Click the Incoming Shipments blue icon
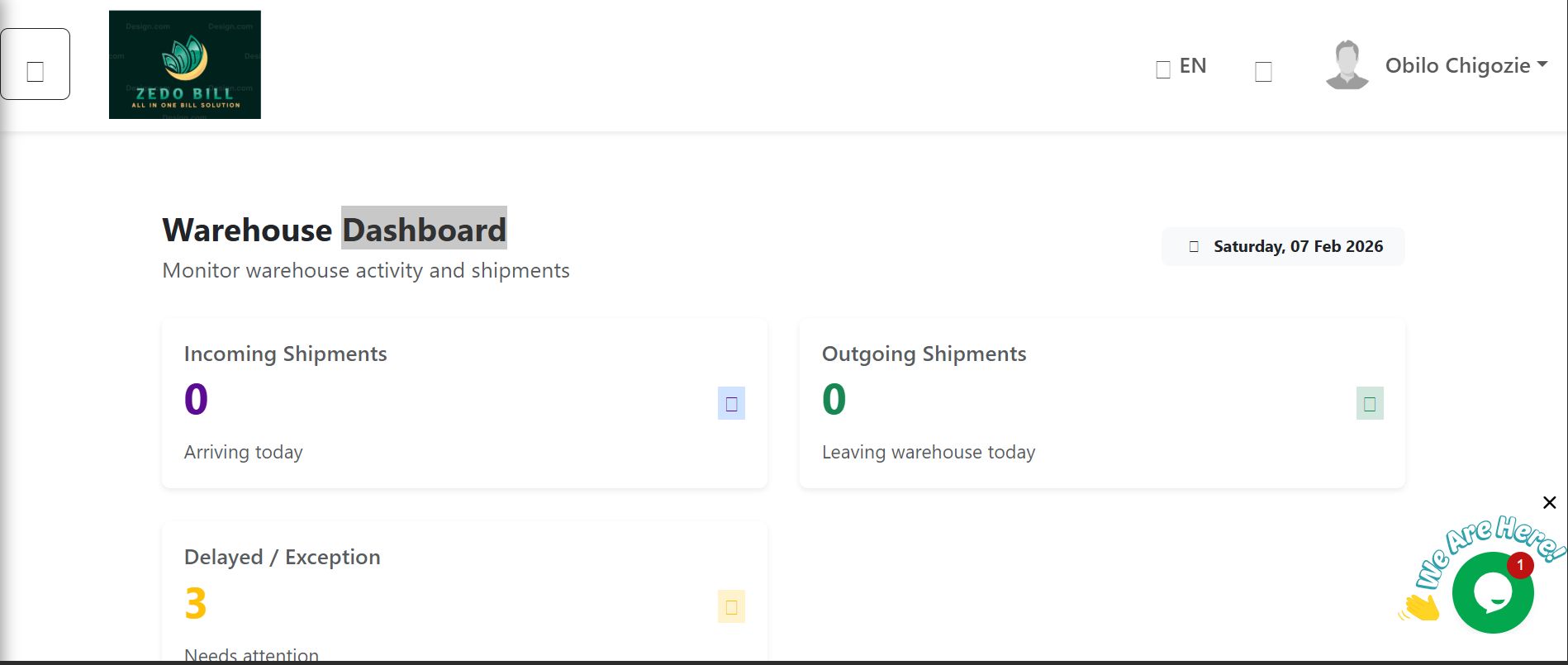 pyautogui.click(x=731, y=404)
